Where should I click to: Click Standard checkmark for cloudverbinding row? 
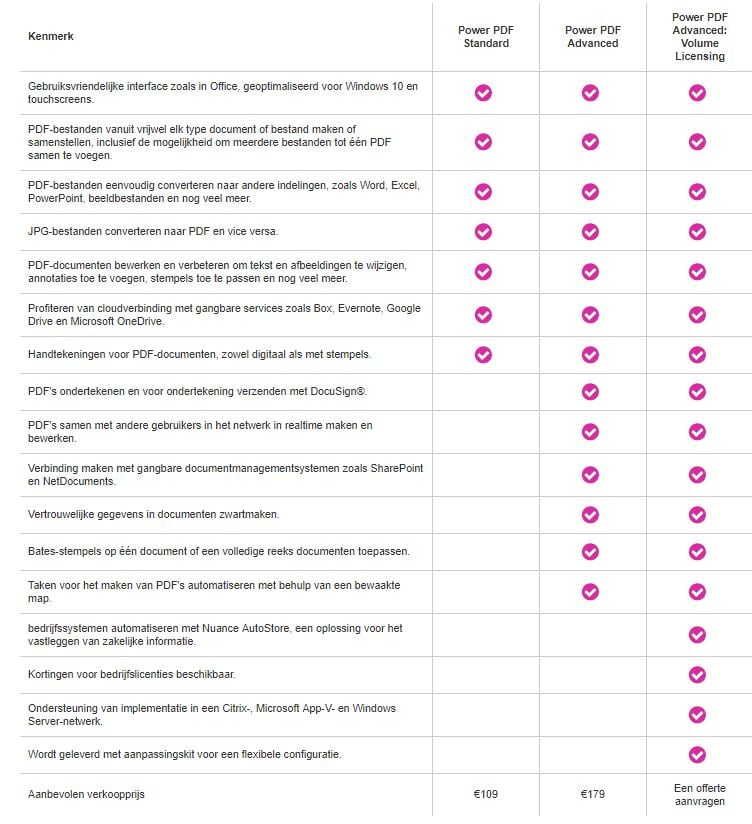click(x=483, y=314)
